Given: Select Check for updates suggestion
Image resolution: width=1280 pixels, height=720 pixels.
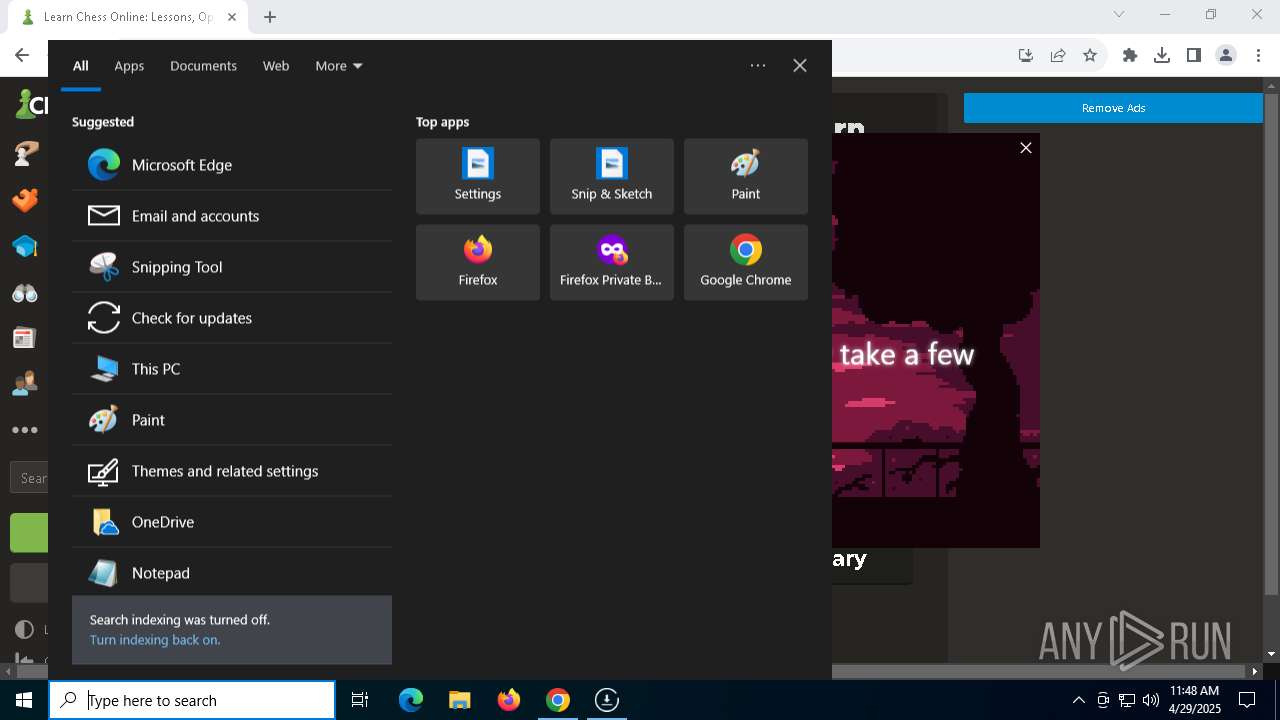Looking at the screenshot, I should point(232,318).
